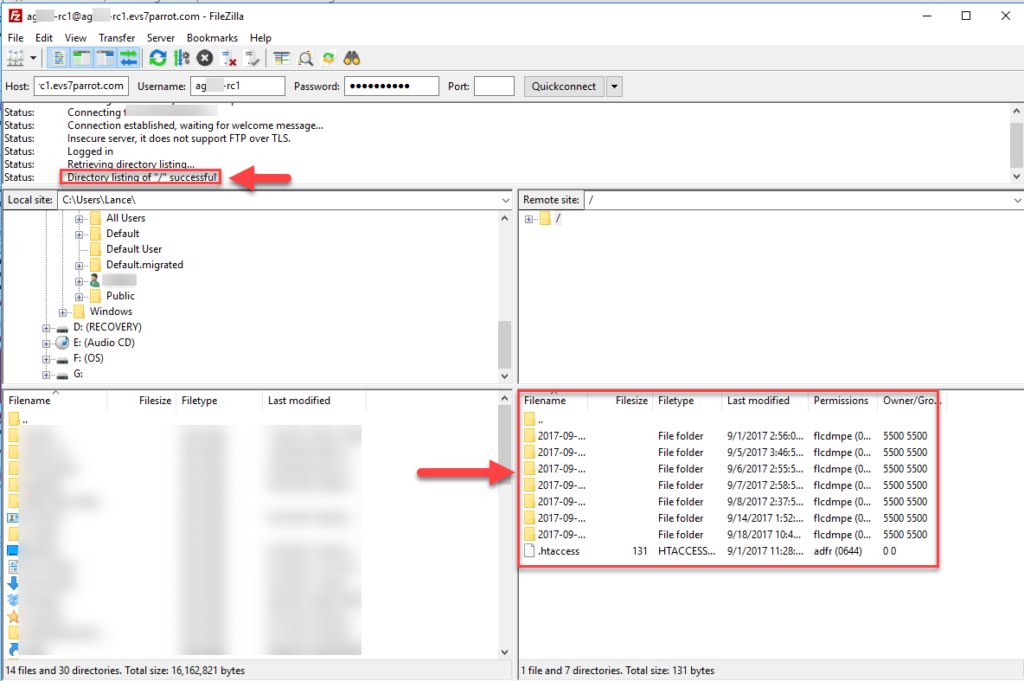Click the Port input field
Image resolution: width=1024 pixels, height=681 pixels.
(494, 86)
